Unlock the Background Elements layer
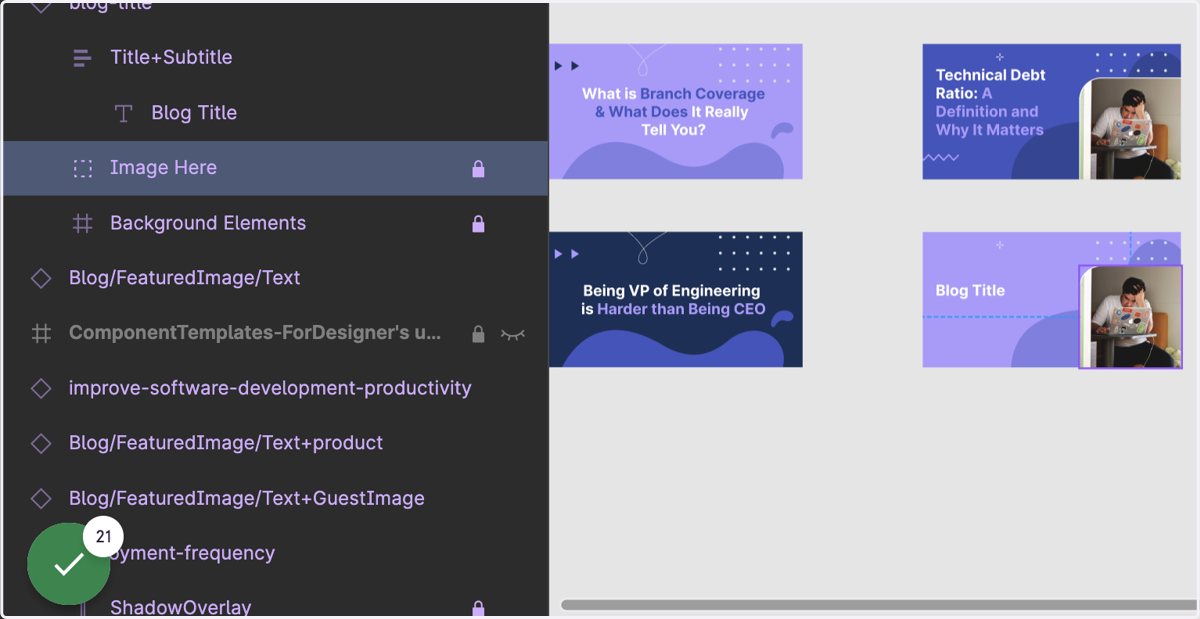This screenshot has height=619, width=1200. [x=478, y=223]
